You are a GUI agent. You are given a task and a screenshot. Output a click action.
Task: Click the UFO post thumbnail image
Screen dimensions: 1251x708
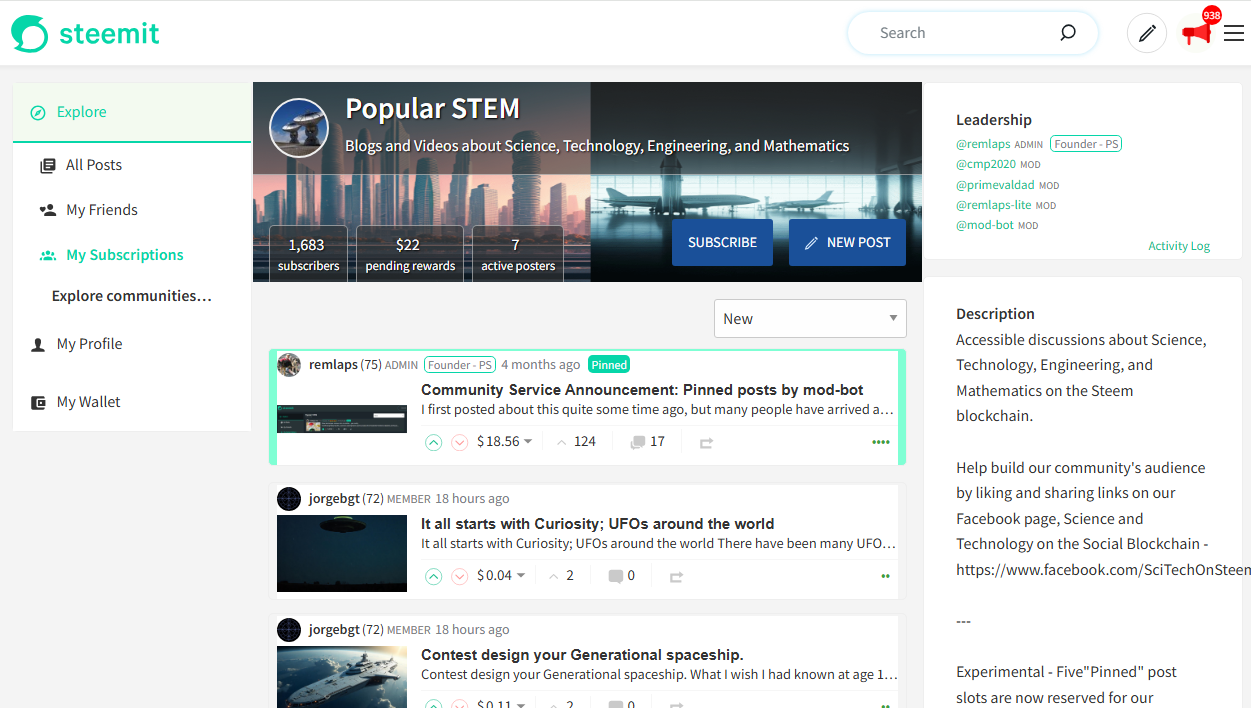click(342, 553)
